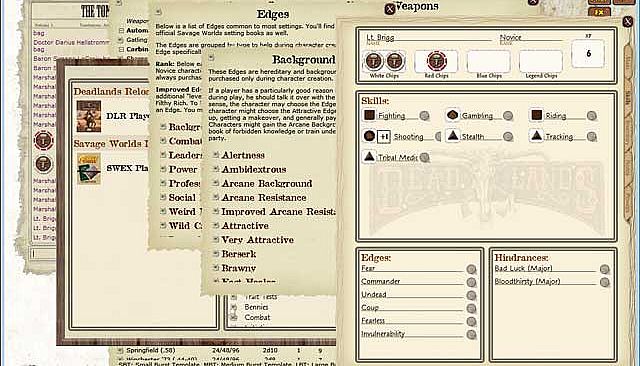Open the Bennies entry in the library list
Viewport: 640px width, 366px height.
pos(256,307)
